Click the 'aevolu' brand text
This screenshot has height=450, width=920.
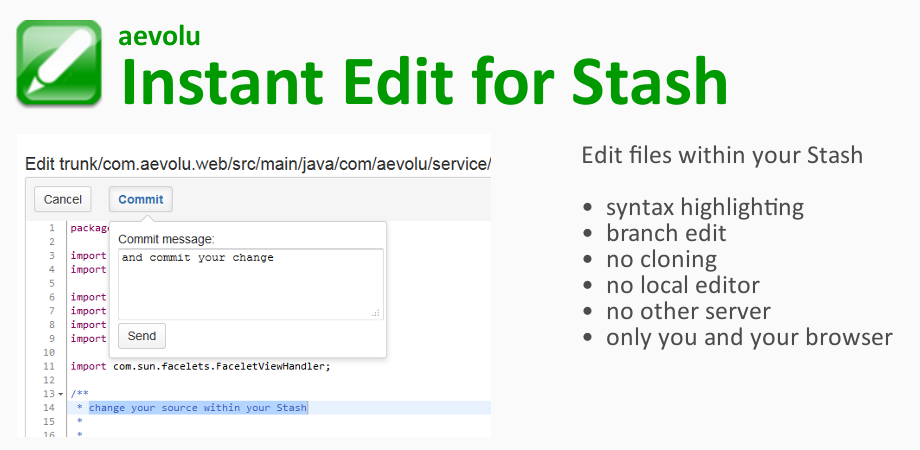159,36
